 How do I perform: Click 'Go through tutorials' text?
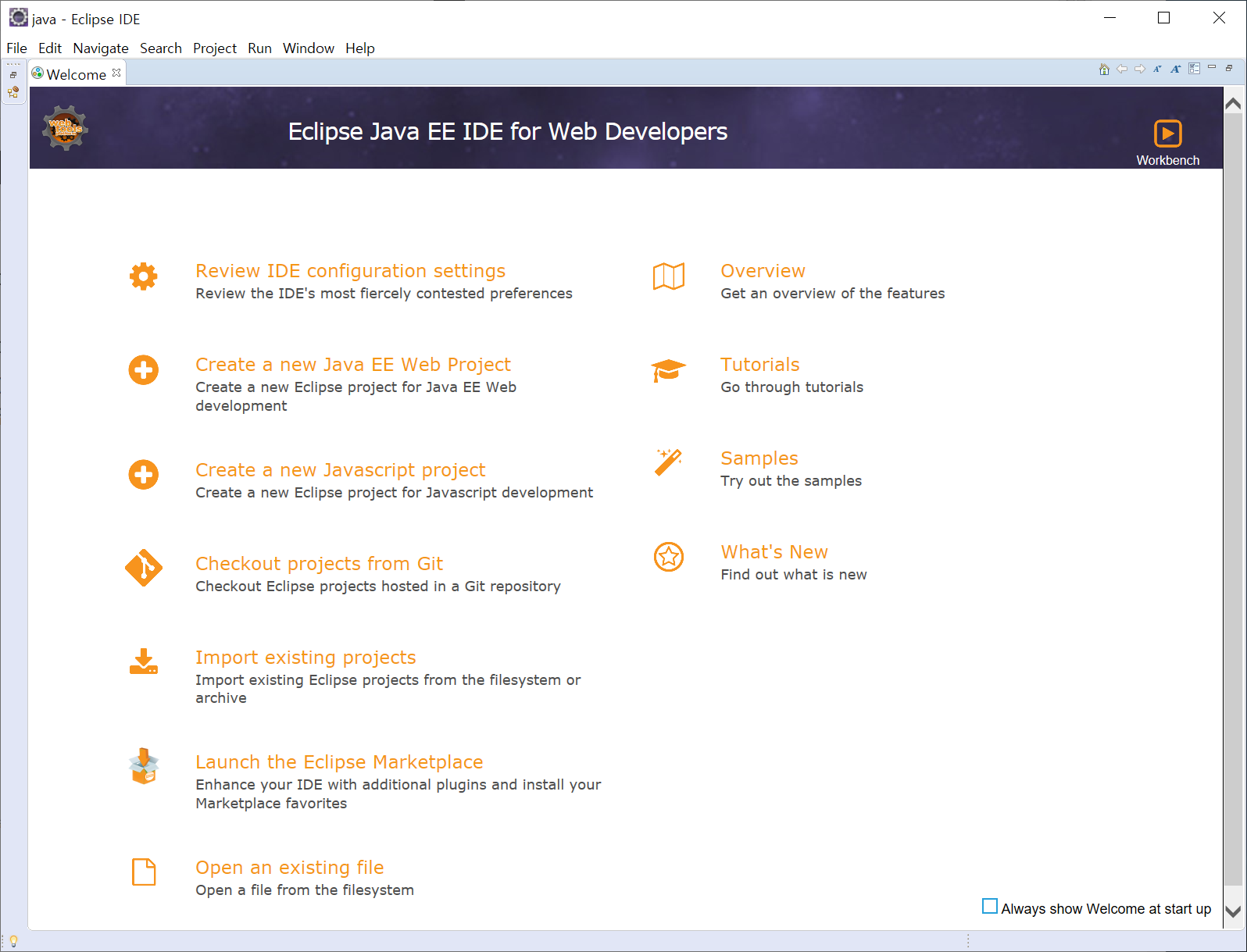[792, 387]
